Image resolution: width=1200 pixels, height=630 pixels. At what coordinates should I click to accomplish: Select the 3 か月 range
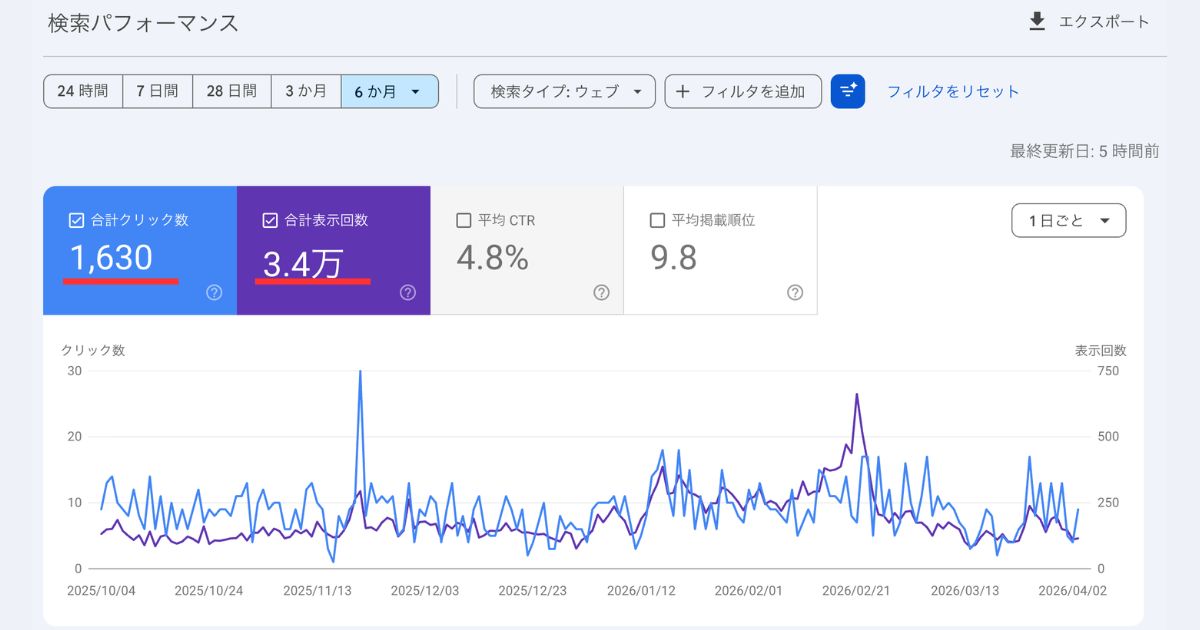click(x=306, y=91)
